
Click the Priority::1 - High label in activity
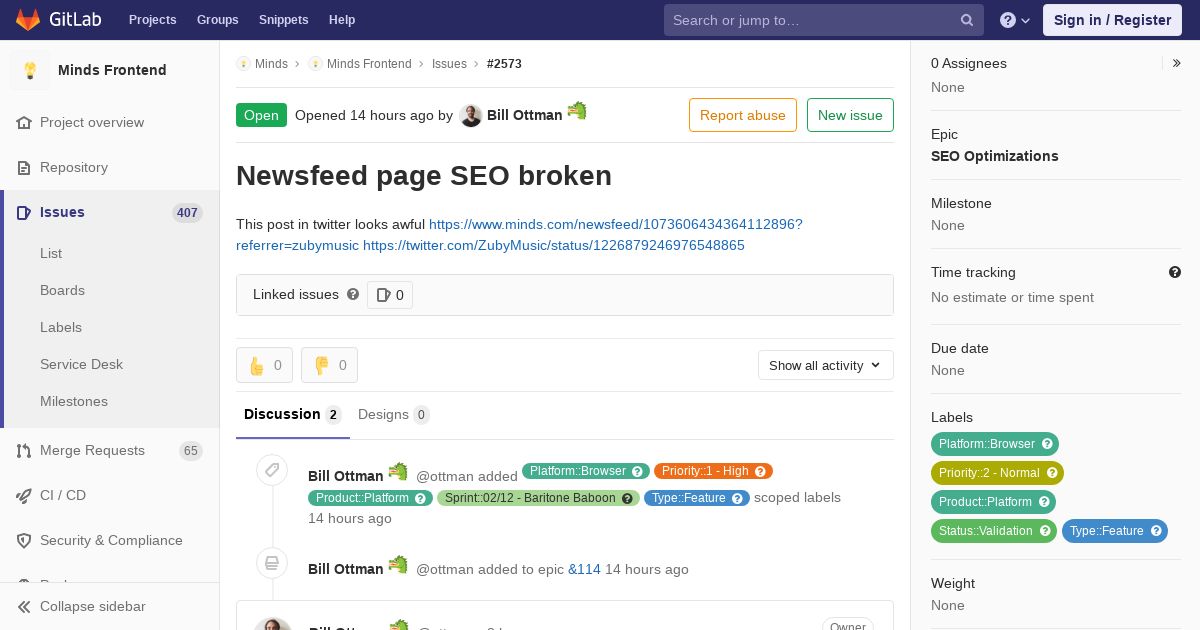(713, 471)
